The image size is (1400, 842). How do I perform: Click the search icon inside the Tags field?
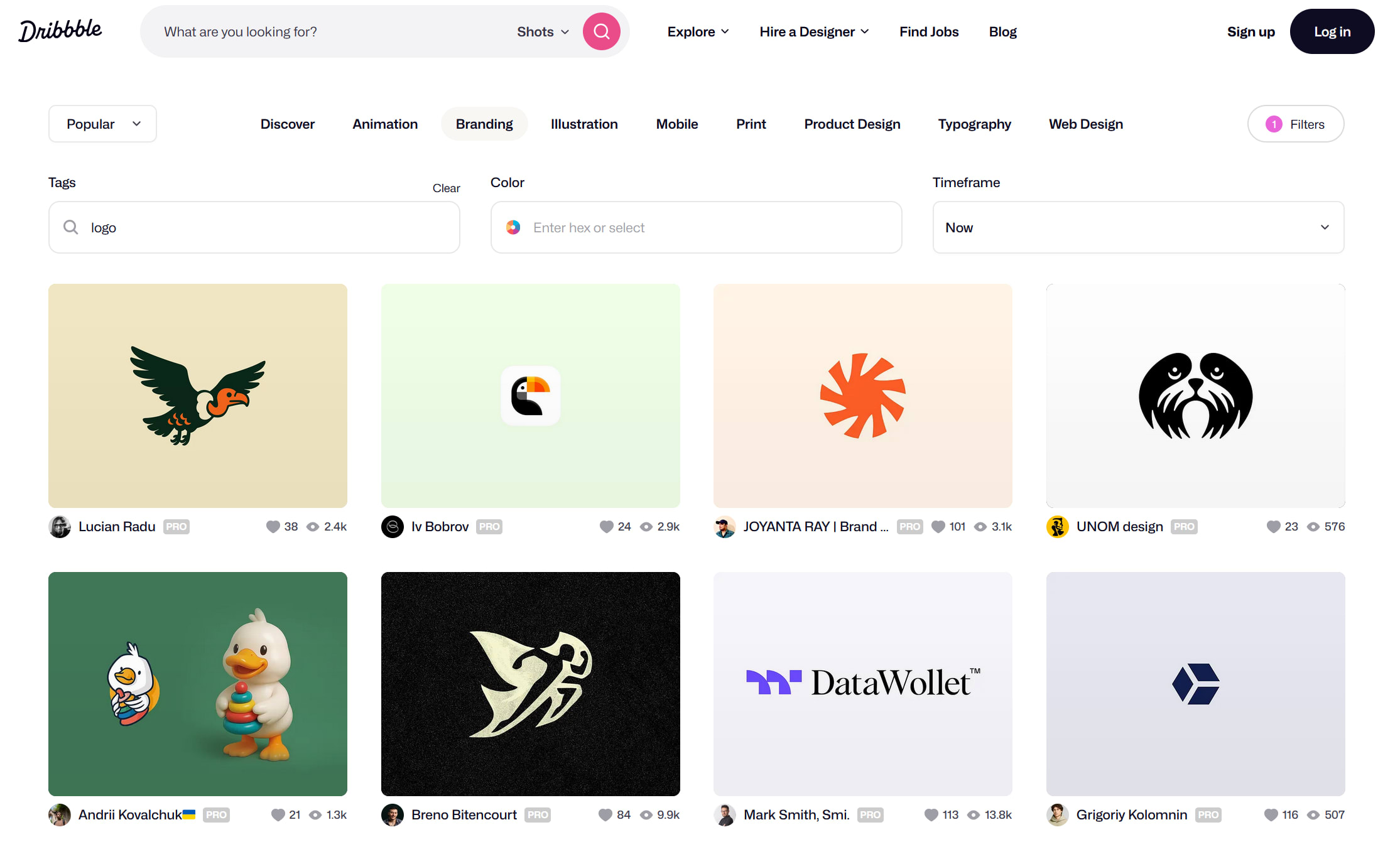pyautogui.click(x=71, y=227)
